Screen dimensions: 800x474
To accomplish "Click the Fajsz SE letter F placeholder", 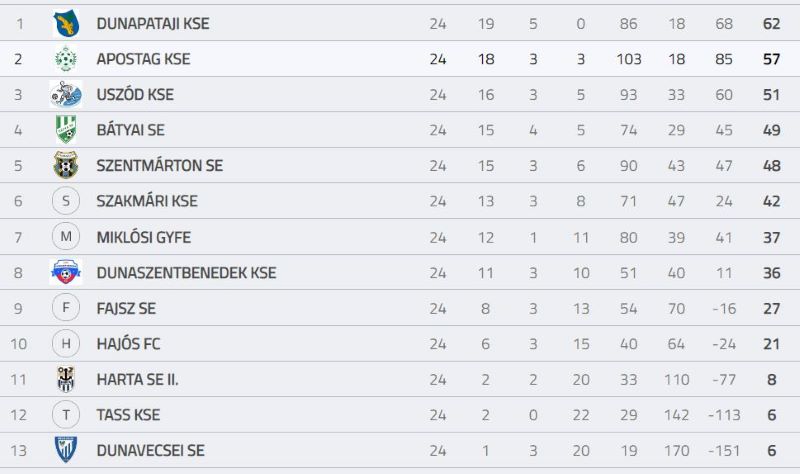I will pyautogui.click(x=66, y=308).
